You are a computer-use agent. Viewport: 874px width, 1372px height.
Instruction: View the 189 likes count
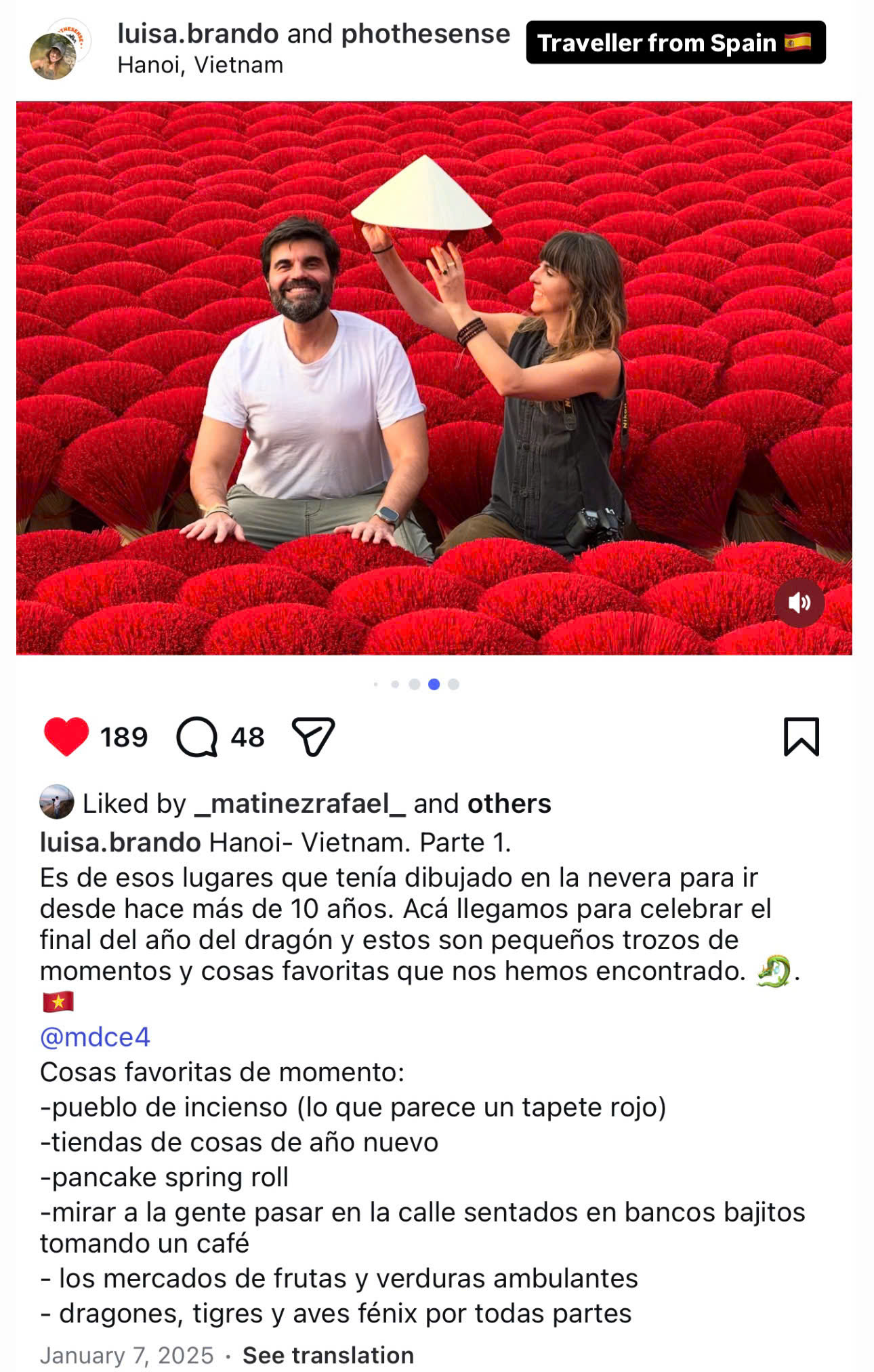tap(124, 738)
